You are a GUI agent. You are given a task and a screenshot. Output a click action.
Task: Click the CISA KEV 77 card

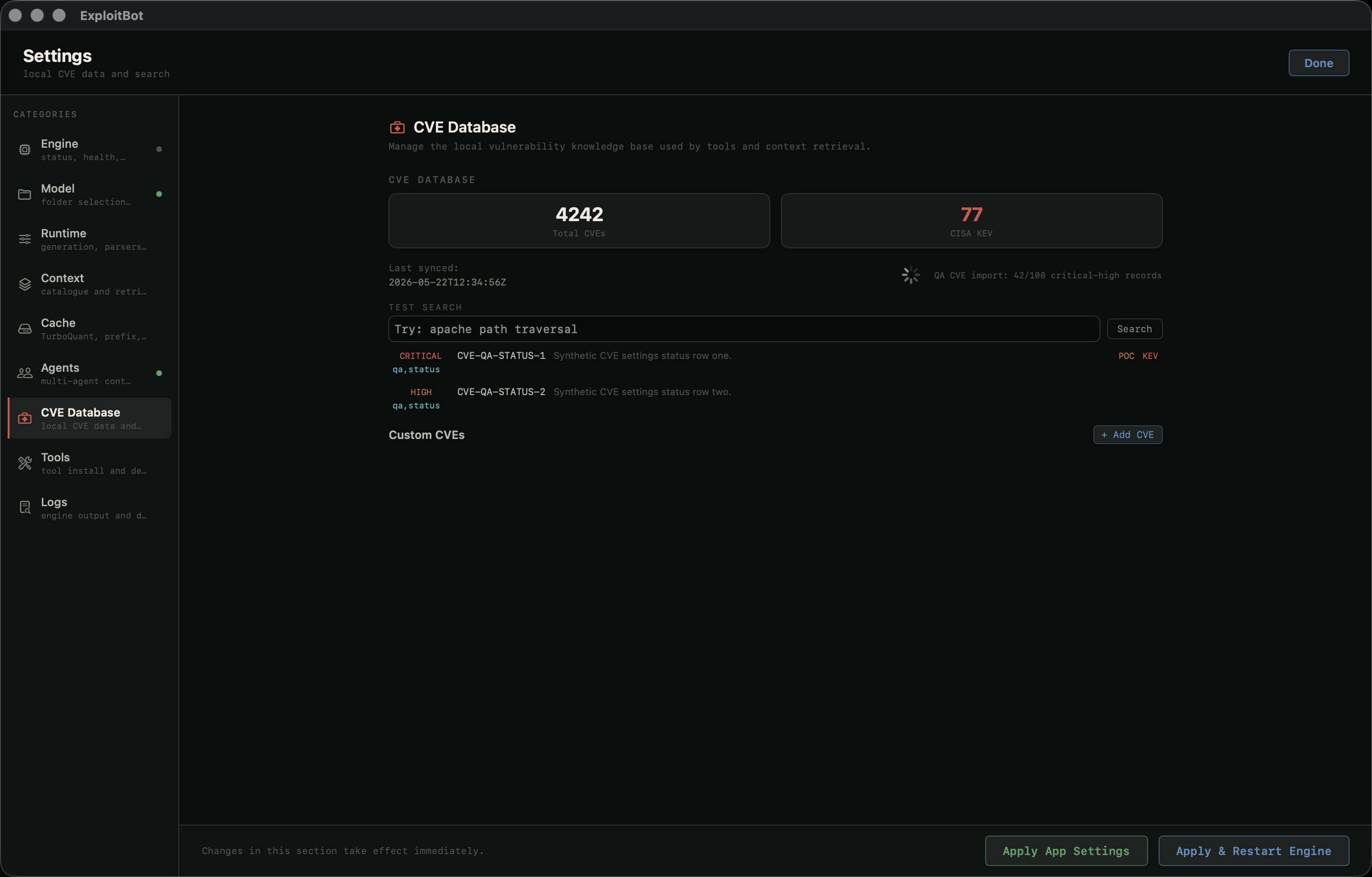click(x=971, y=221)
